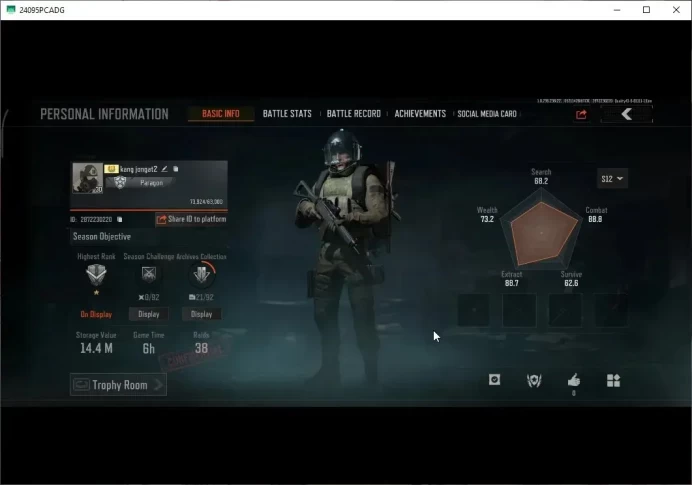Go to the Achievements tab
Screen dimensions: 692x485
(x=420, y=114)
